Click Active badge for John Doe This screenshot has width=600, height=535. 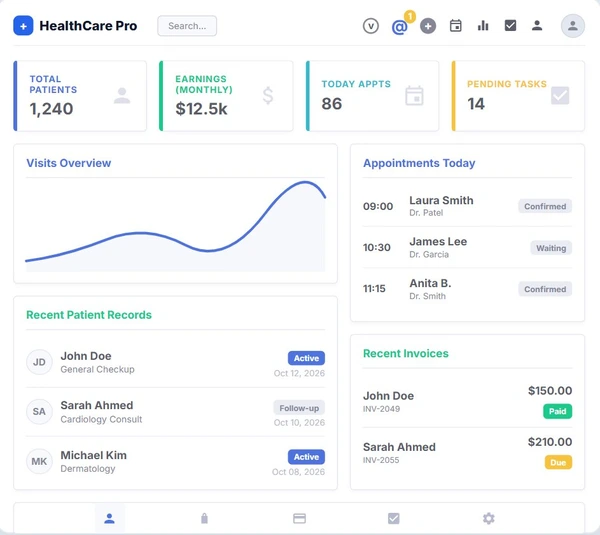click(x=306, y=358)
